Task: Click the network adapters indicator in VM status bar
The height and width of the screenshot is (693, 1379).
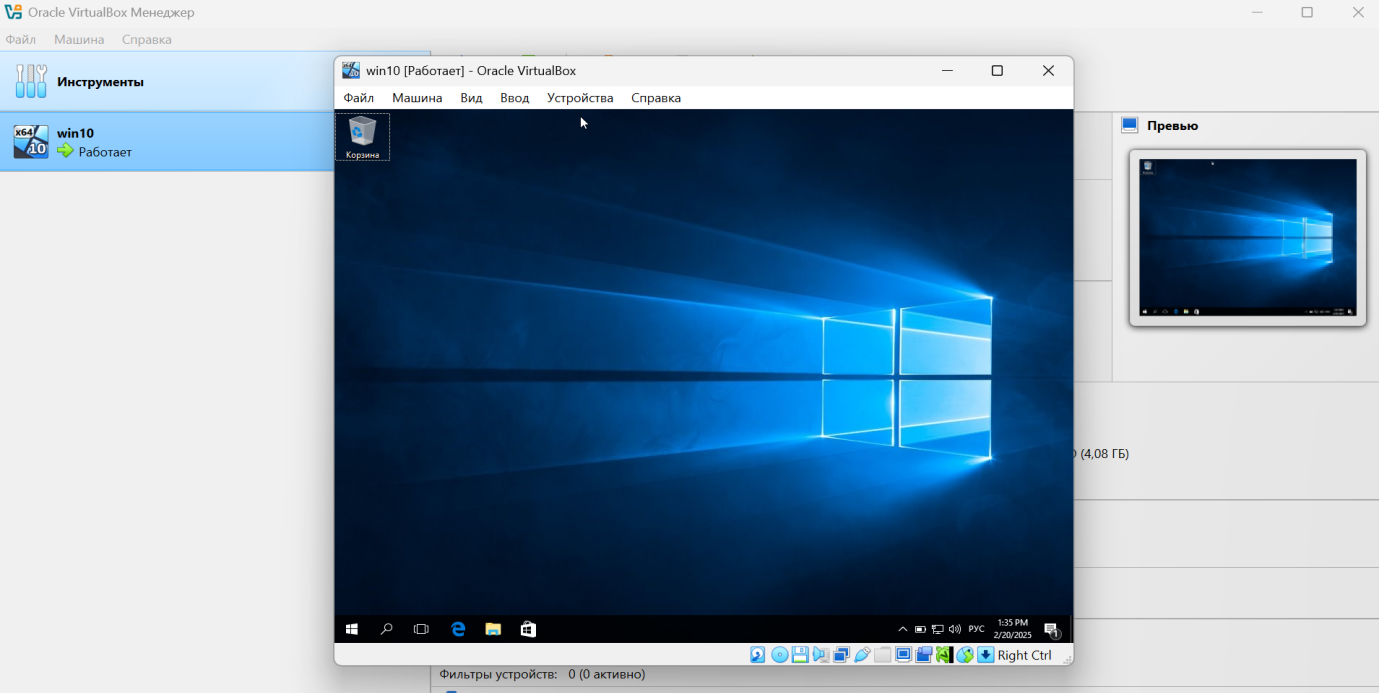Action: point(841,655)
